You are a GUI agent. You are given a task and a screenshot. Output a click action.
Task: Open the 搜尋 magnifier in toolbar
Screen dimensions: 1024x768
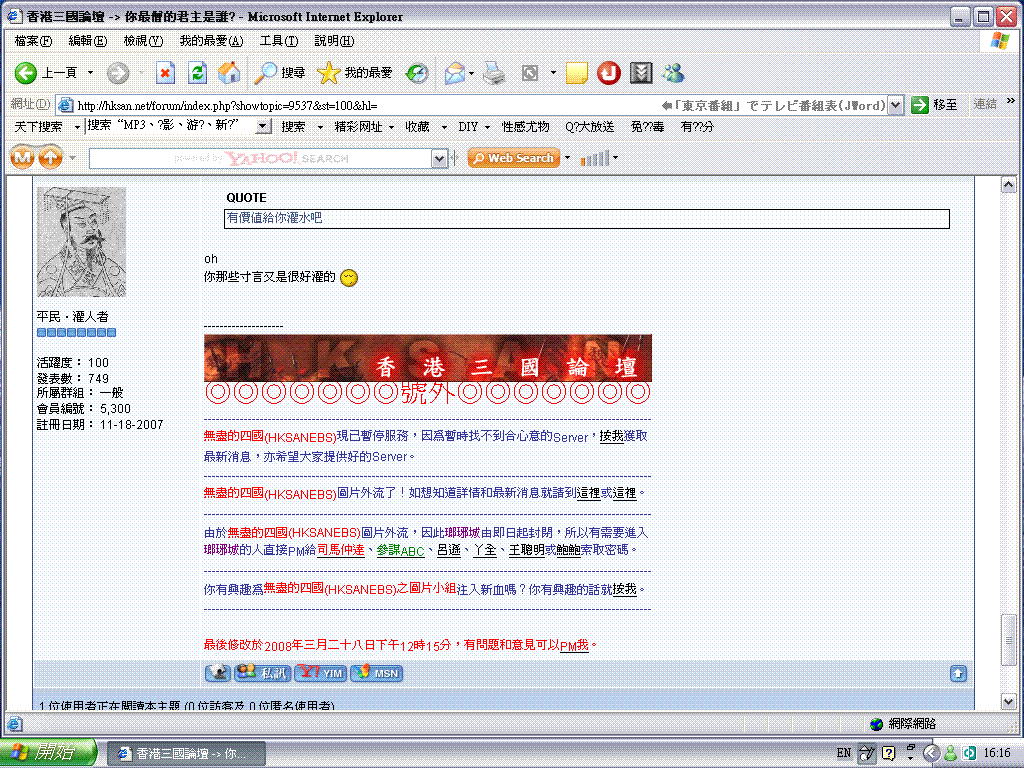[x=280, y=72]
